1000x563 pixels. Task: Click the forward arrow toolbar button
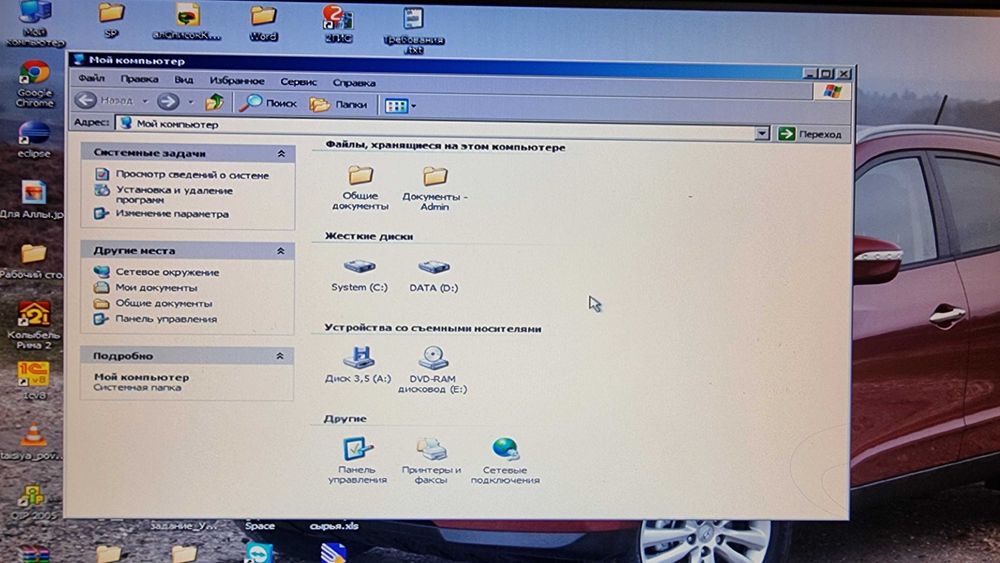click(x=168, y=101)
